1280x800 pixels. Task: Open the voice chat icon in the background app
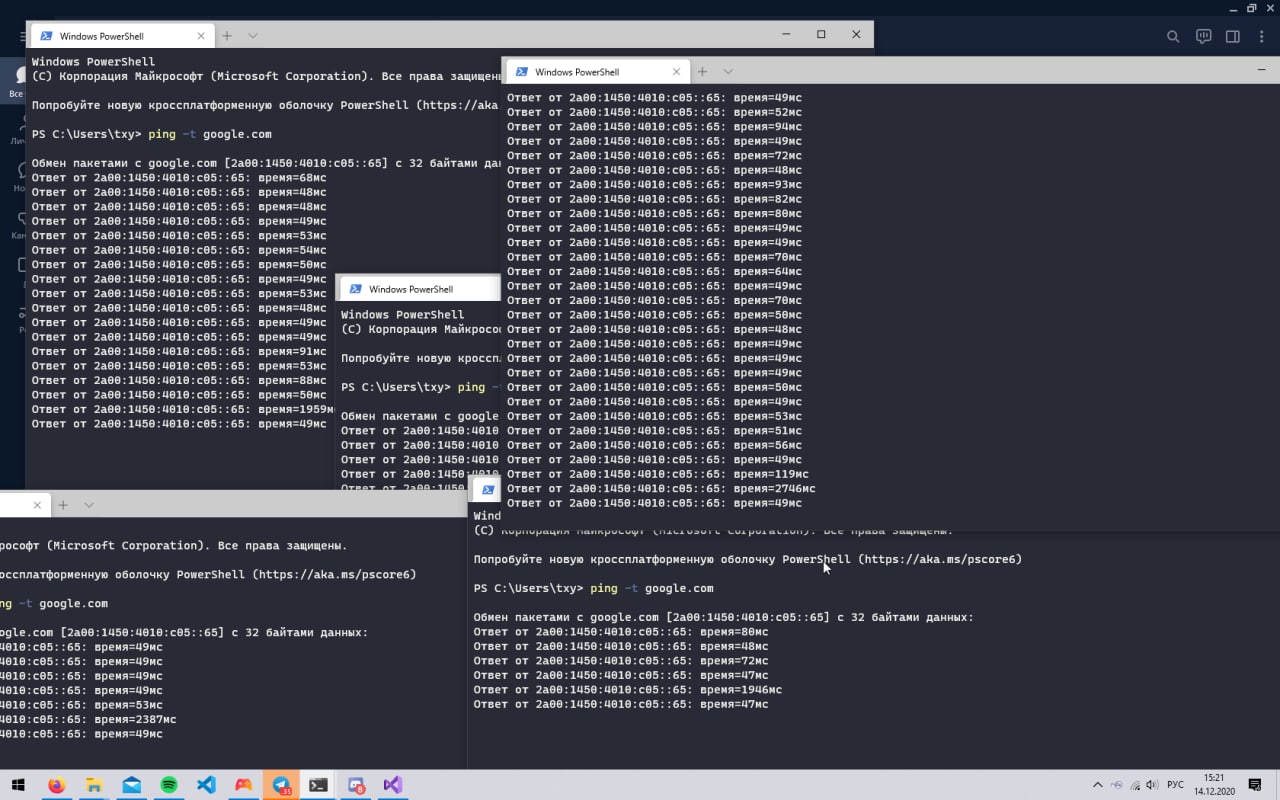[1204, 37]
